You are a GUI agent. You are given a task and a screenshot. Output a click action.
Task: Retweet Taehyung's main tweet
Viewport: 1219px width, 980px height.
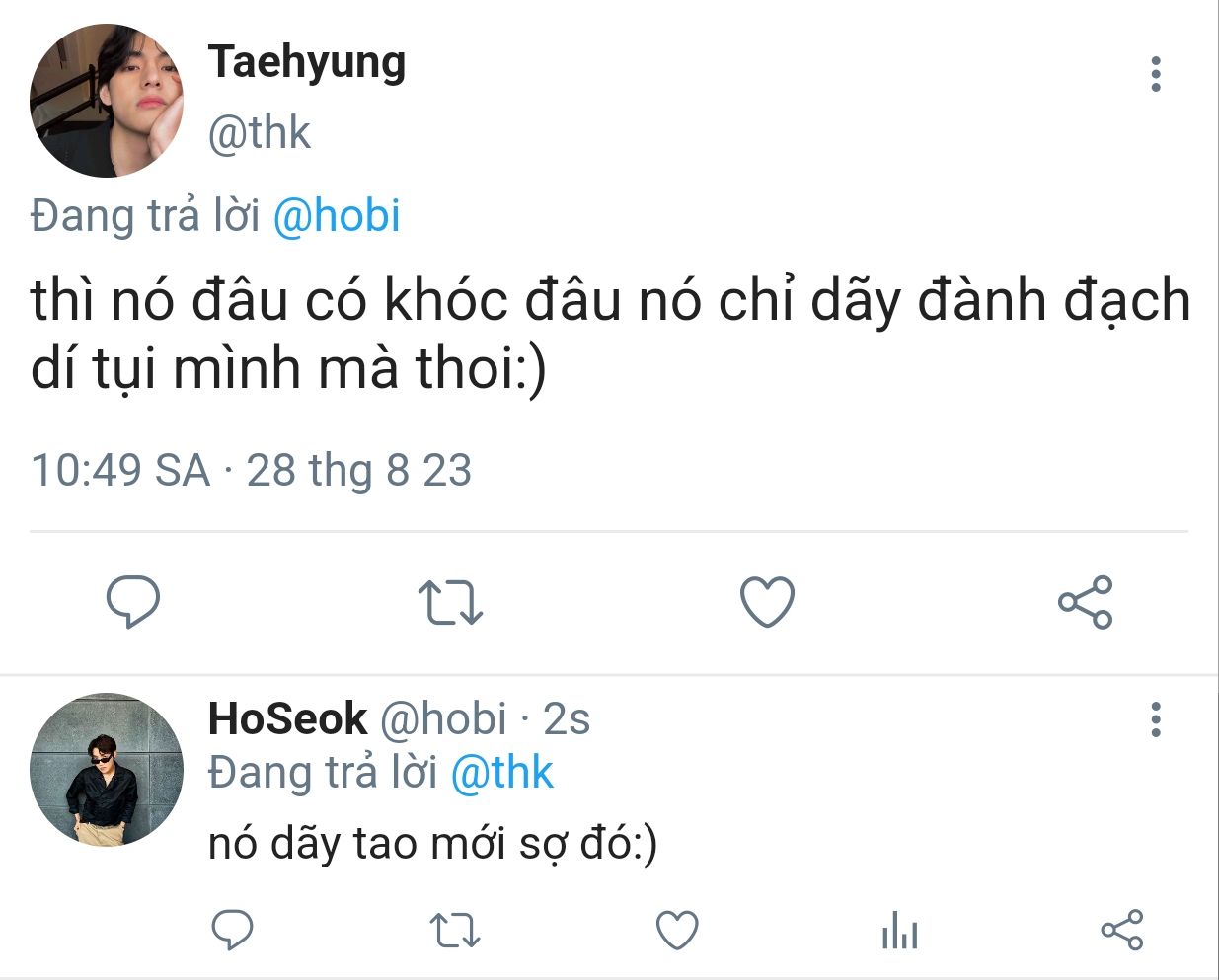[450, 602]
